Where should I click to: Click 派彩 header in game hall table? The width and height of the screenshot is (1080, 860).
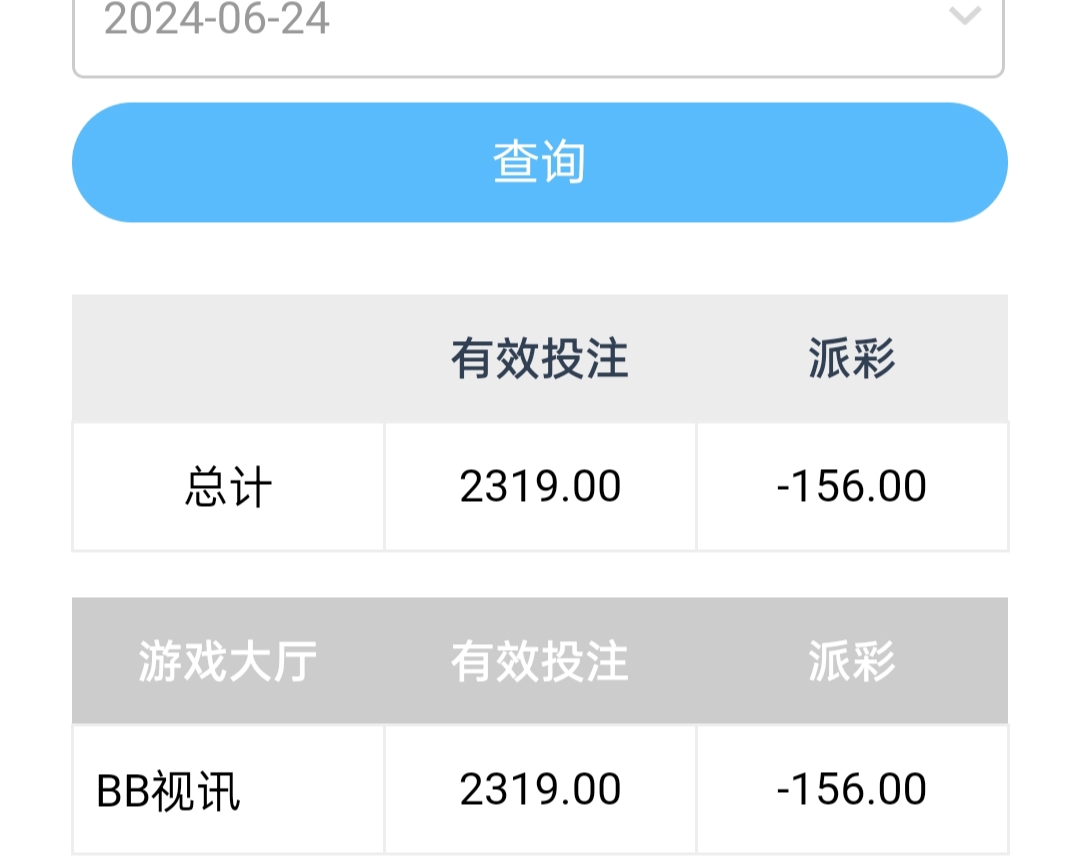852,662
